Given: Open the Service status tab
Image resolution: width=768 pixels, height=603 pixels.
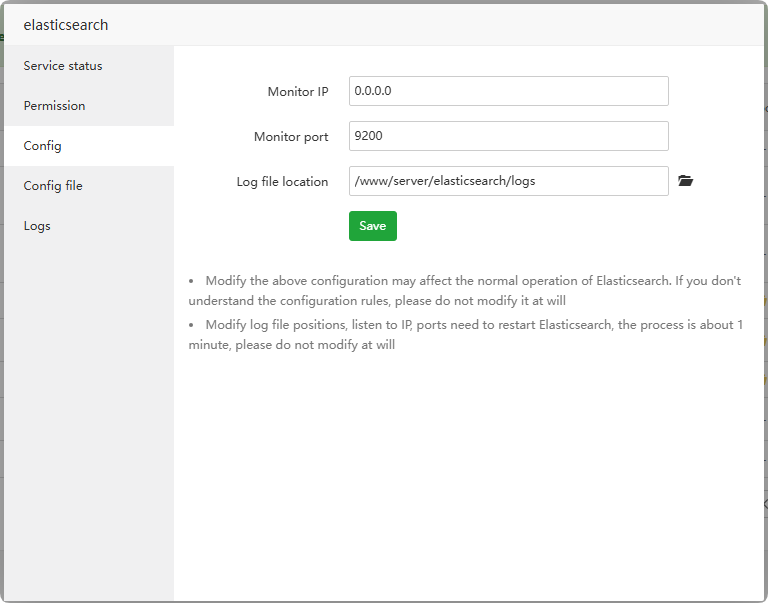Looking at the screenshot, I should pos(63,66).
